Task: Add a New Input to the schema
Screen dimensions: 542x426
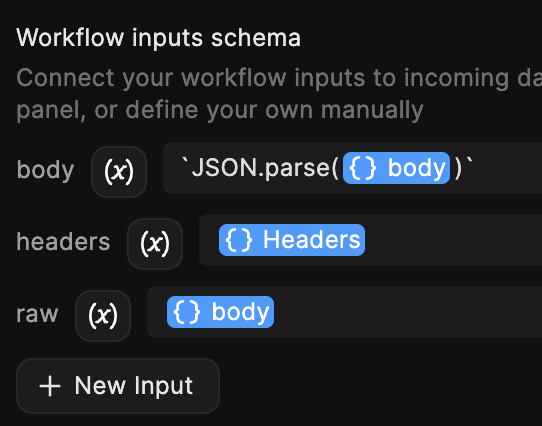Action: [118, 386]
